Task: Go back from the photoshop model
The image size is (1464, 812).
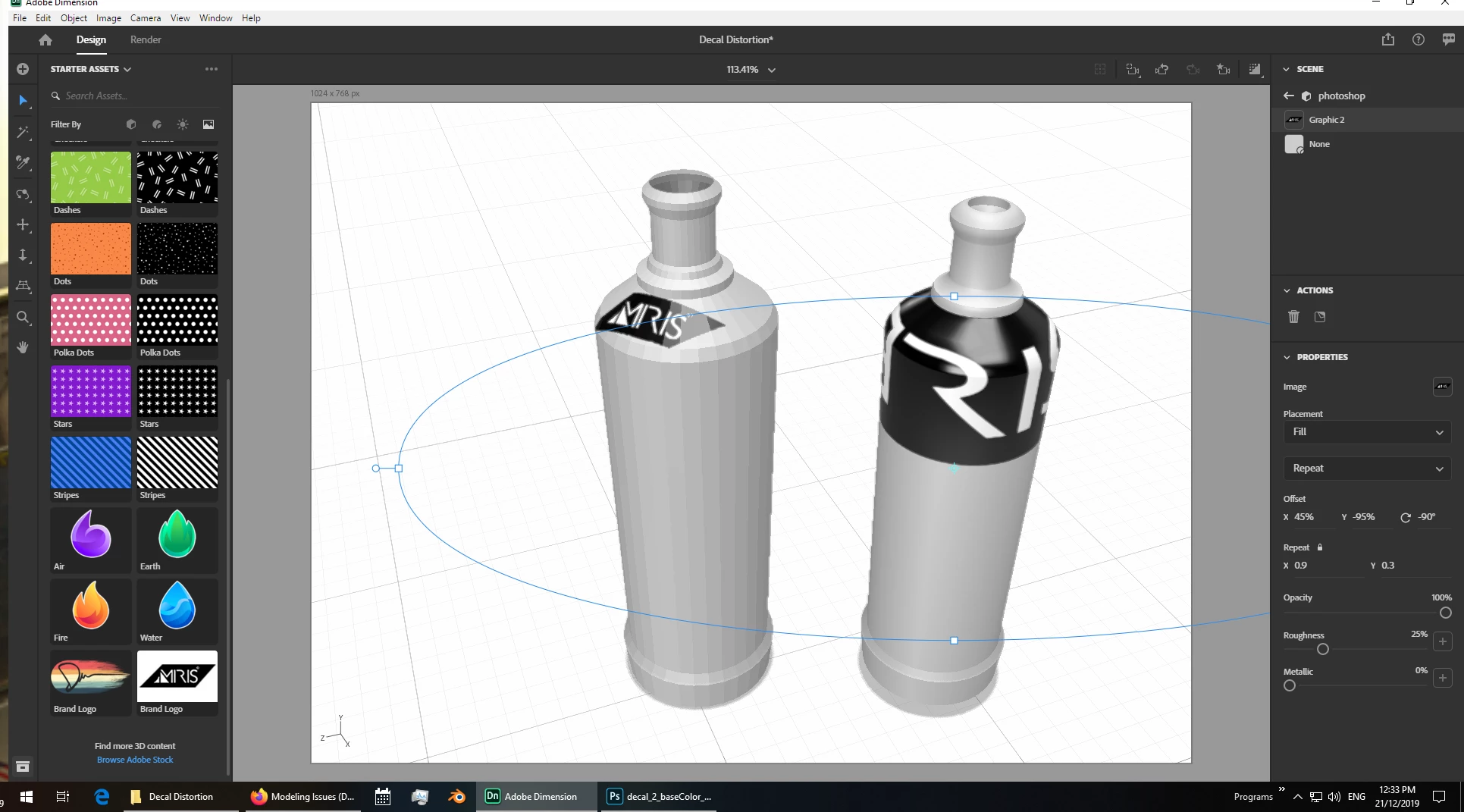Action: (1288, 96)
